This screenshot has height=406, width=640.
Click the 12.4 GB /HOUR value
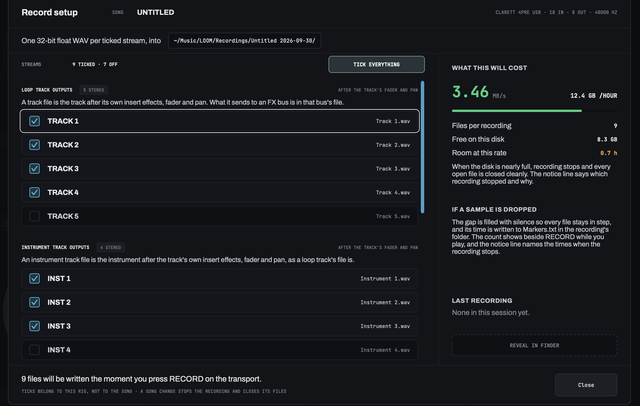[x=593, y=95]
